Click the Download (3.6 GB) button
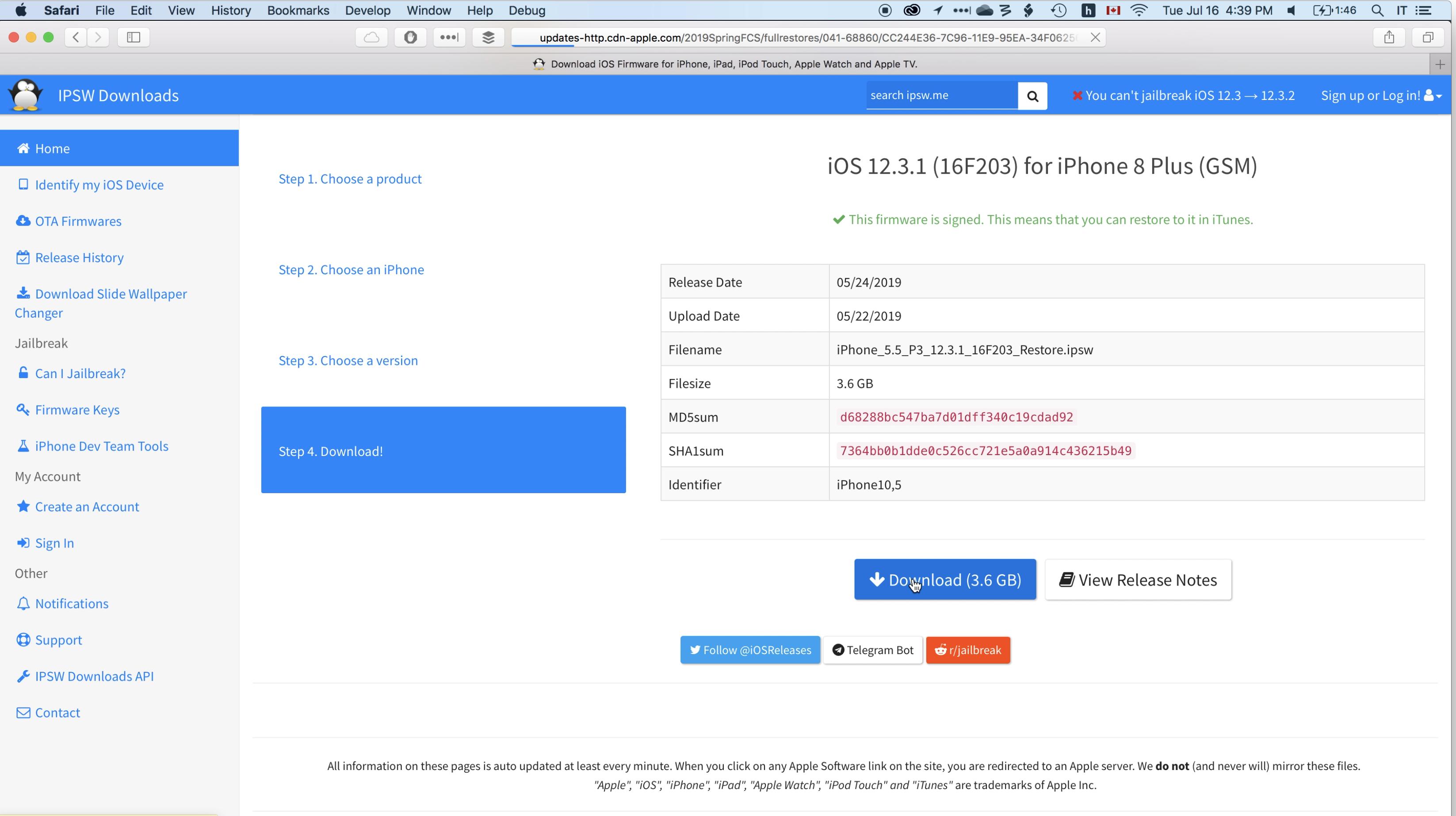 (944, 580)
